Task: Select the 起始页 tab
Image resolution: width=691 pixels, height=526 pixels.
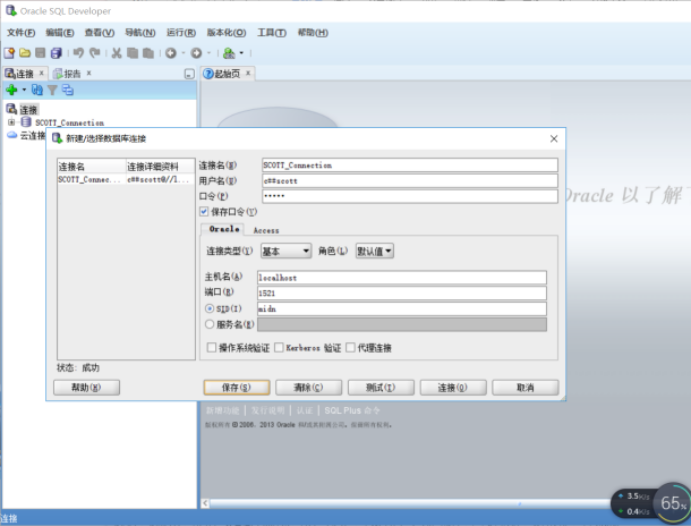Action: pos(227,74)
